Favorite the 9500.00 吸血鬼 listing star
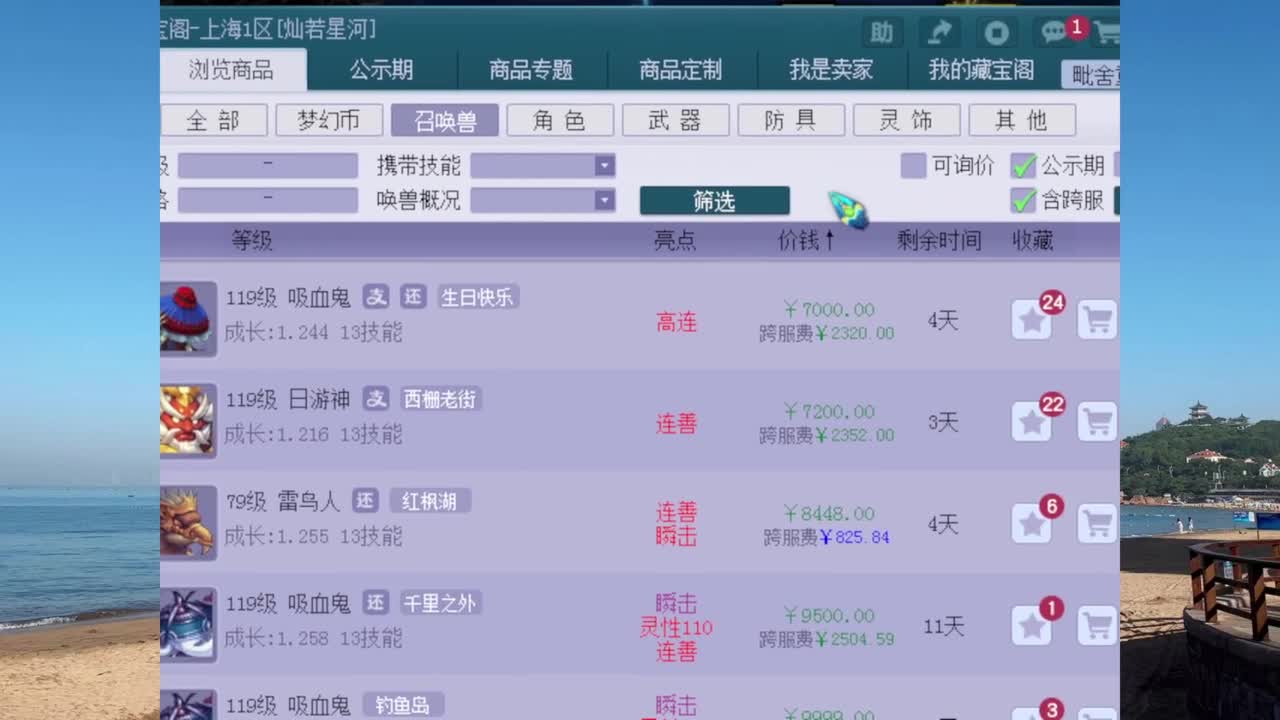The height and width of the screenshot is (720, 1280). point(1032,626)
